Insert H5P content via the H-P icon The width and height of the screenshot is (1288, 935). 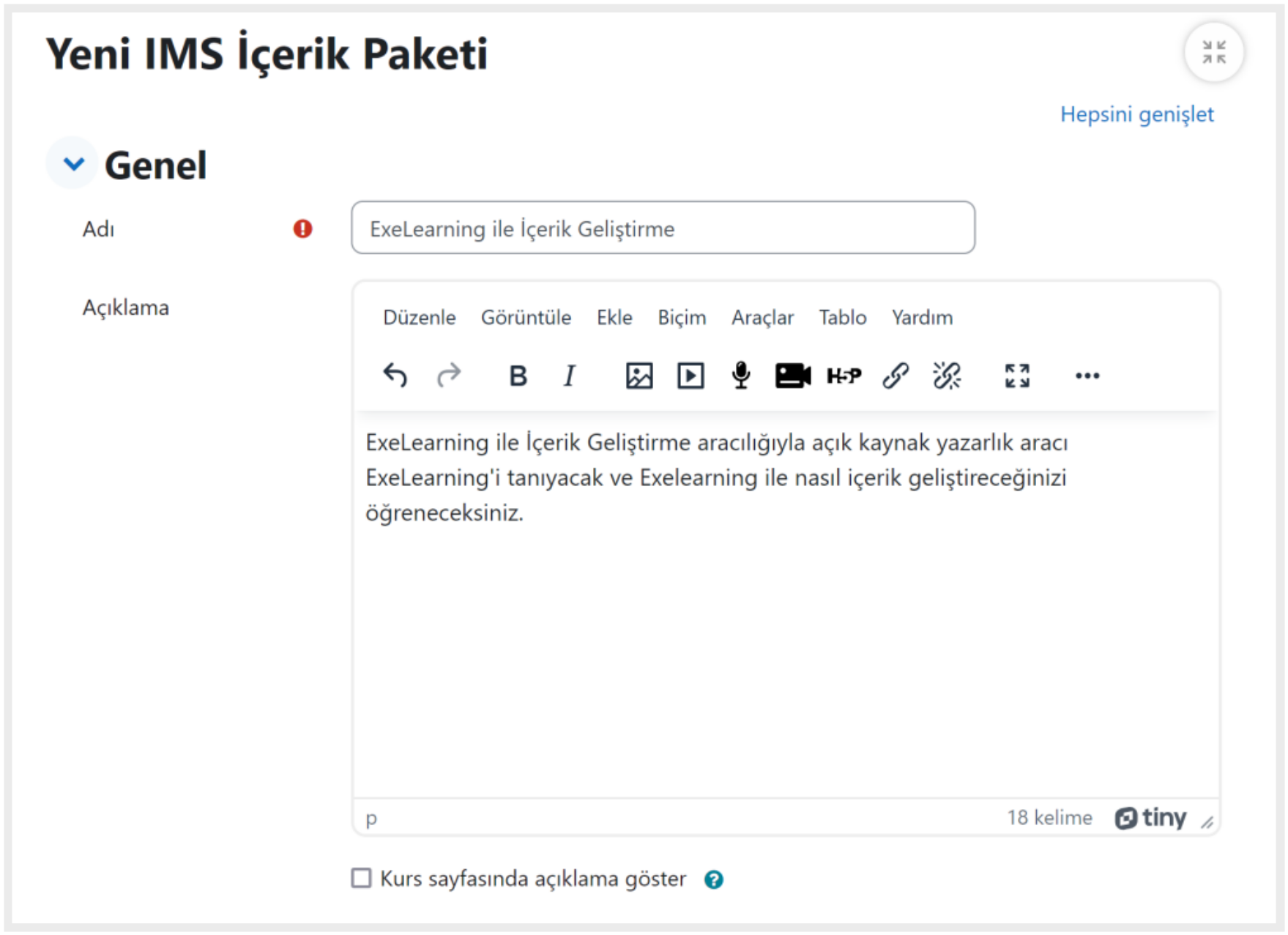[844, 376]
